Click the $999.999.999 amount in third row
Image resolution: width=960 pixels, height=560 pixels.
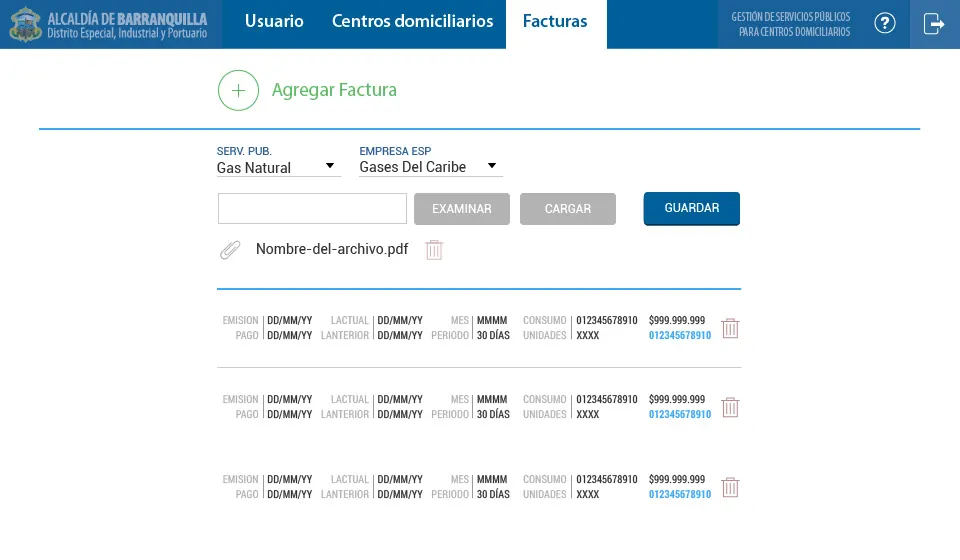(x=677, y=479)
